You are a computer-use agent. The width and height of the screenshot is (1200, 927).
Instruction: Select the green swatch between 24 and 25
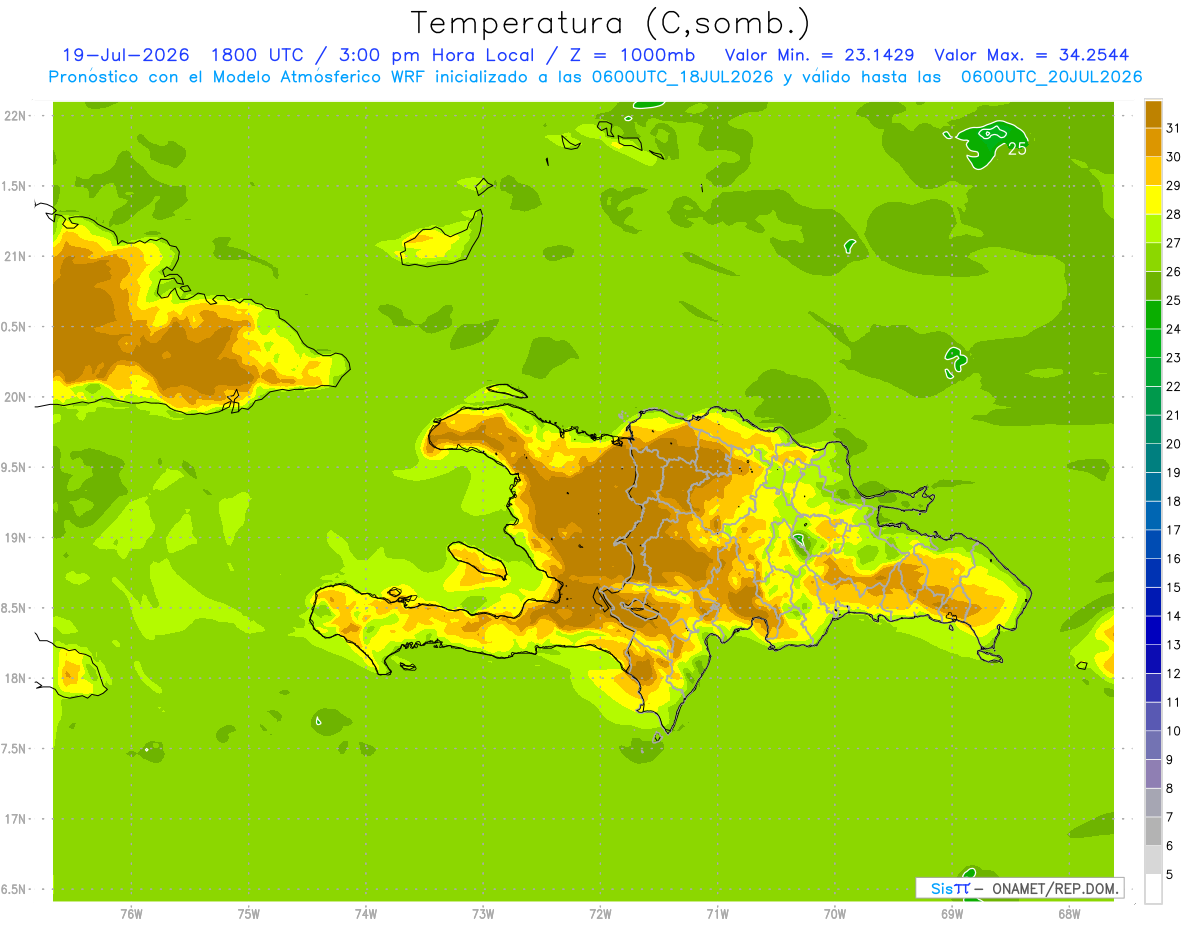pyautogui.click(x=1153, y=315)
